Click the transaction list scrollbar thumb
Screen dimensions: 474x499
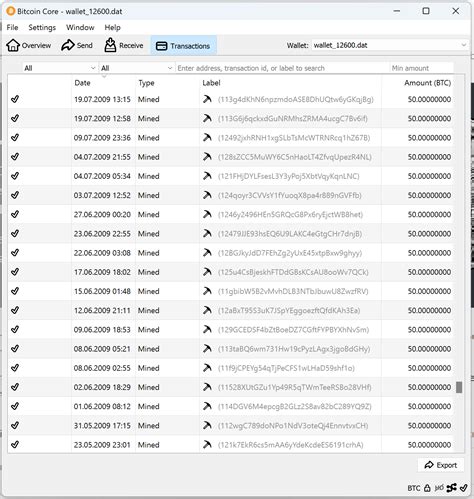tap(459, 387)
